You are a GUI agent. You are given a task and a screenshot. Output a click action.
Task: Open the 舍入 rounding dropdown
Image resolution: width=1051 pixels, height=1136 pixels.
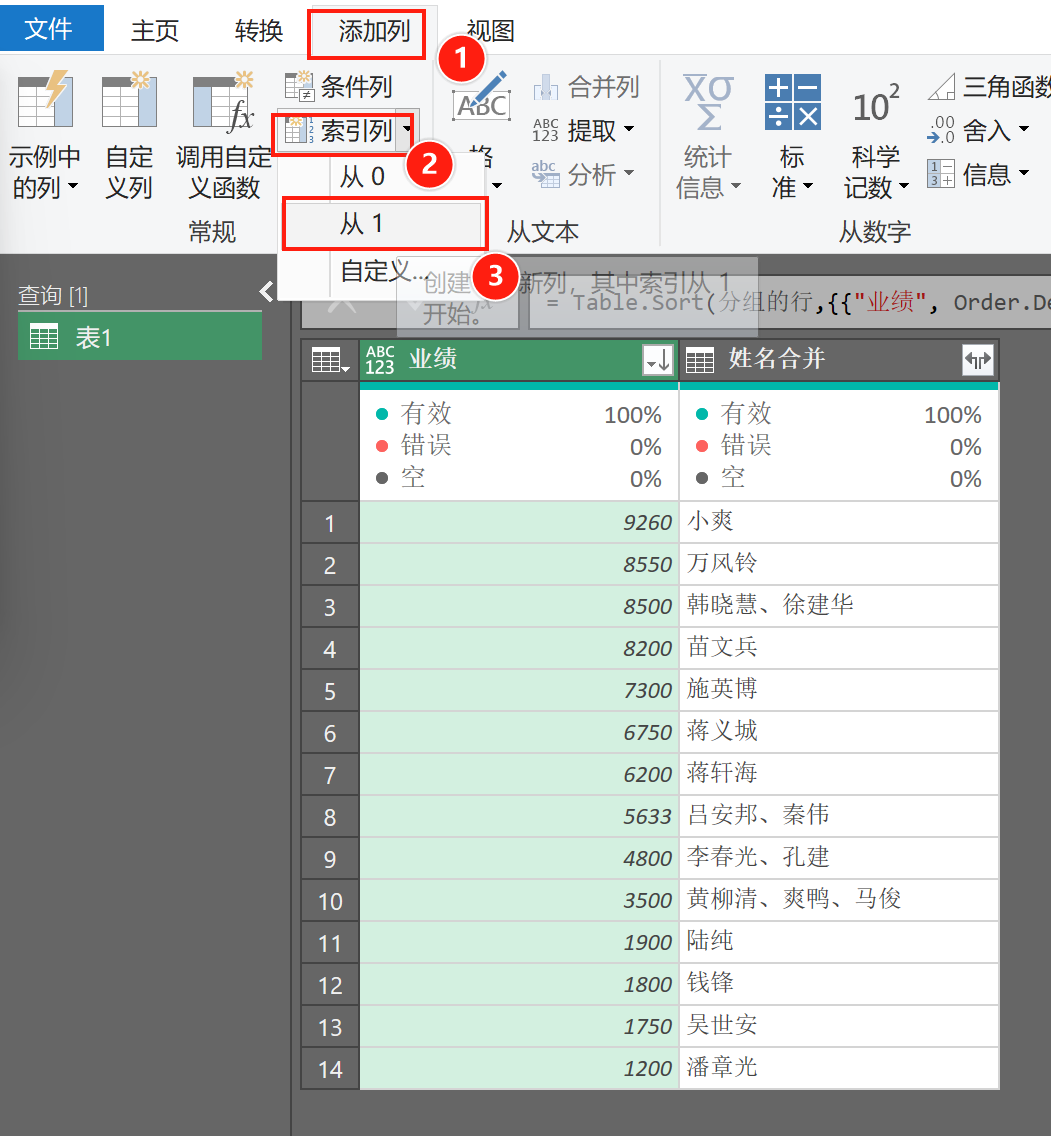(978, 130)
